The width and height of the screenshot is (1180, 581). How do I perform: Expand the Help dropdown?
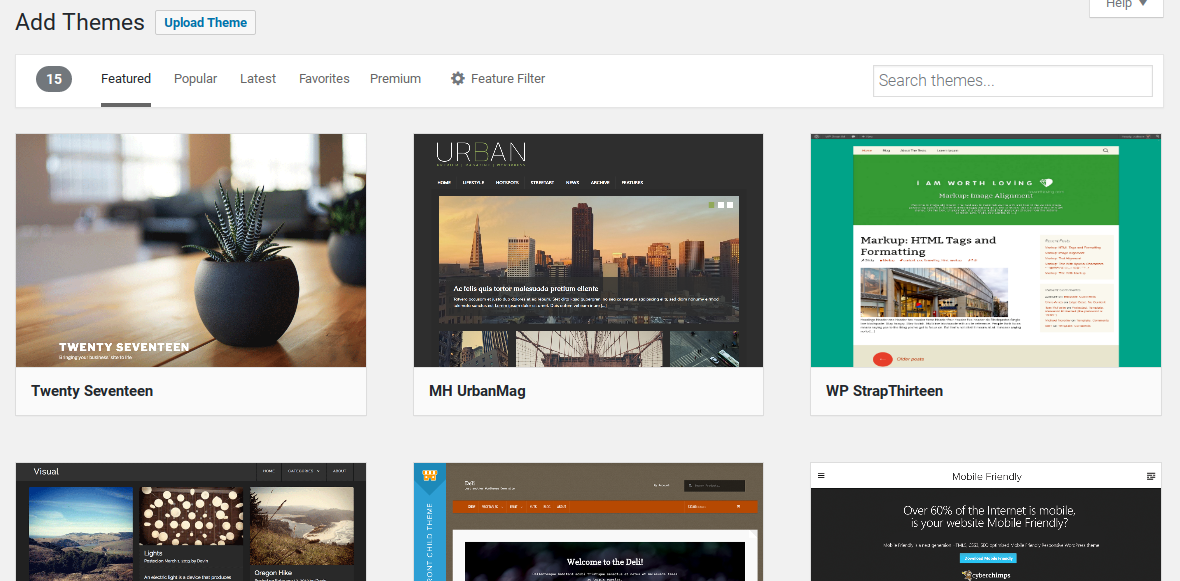pyautogui.click(x=1126, y=6)
